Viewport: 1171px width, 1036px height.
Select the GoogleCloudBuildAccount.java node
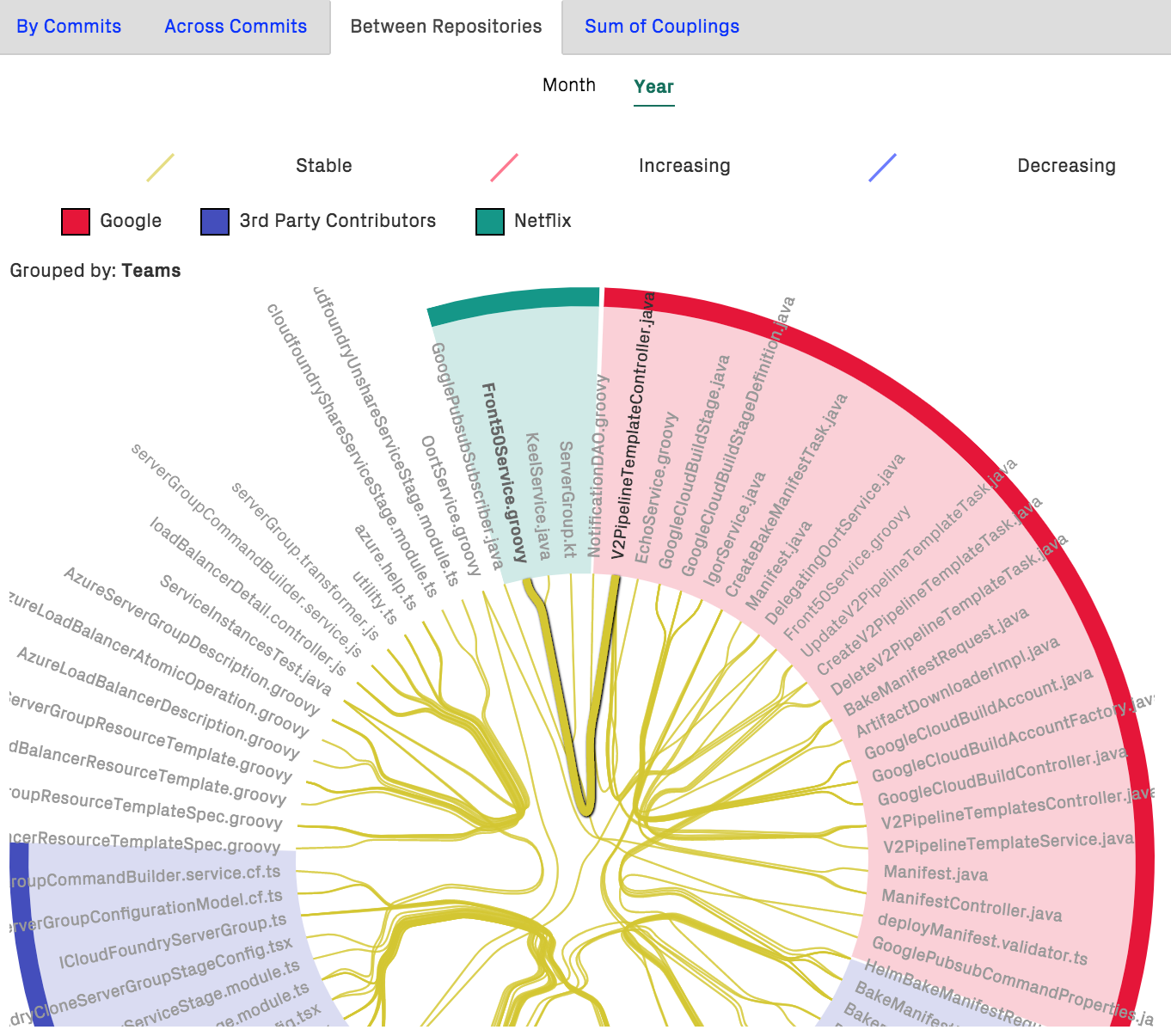click(978, 714)
